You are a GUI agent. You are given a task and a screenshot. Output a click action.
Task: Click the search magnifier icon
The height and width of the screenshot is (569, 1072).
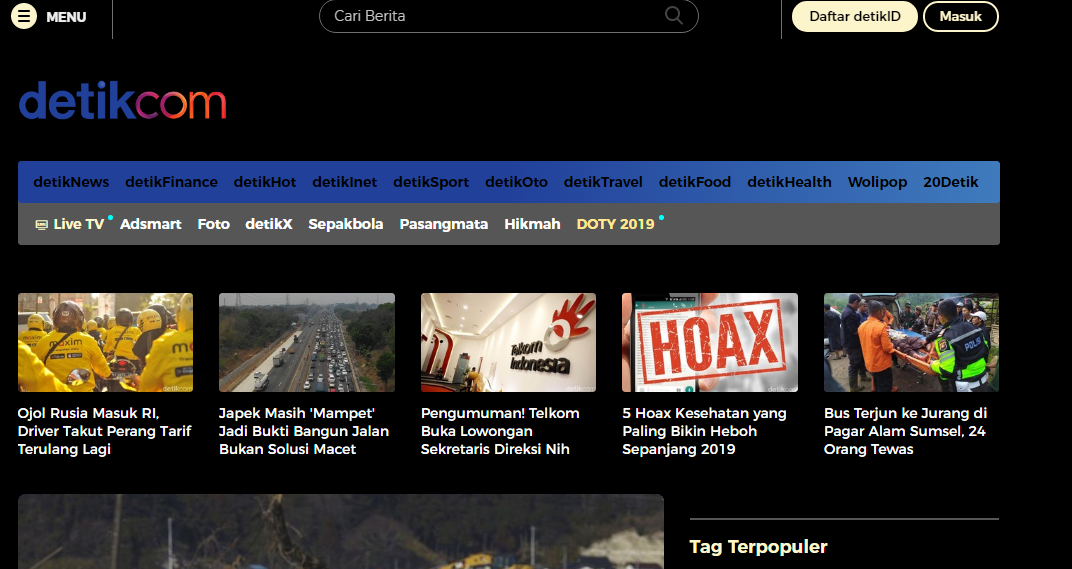click(x=673, y=16)
